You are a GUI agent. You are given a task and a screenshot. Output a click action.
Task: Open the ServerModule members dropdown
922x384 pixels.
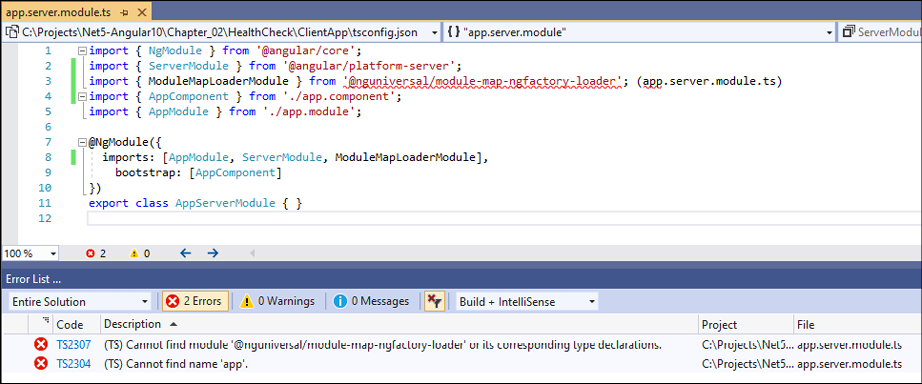pyautogui.click(x=880, y=32)
